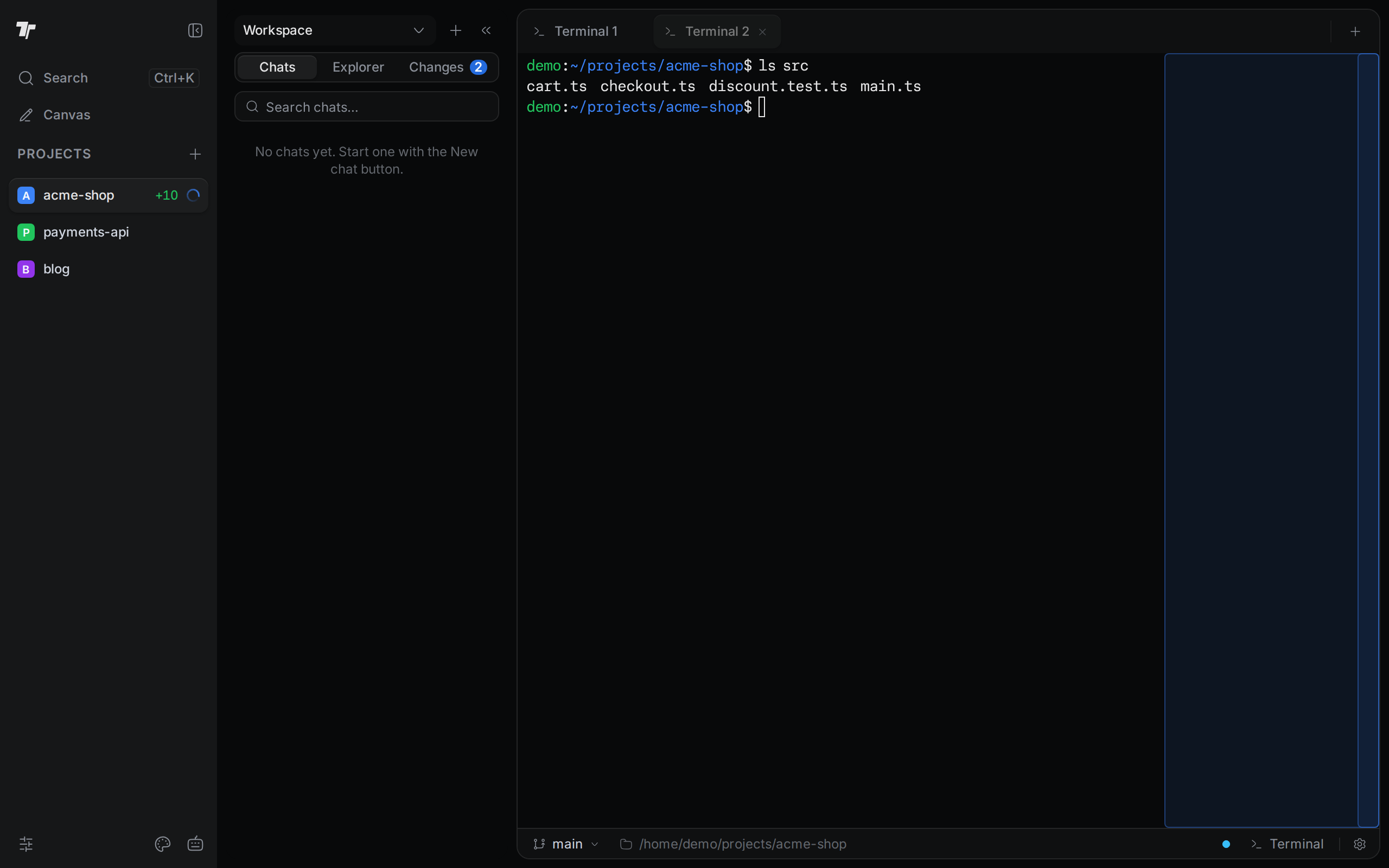Click the Ctrl+K shortcut badge
Viewport: 1389px width, 868px height.
[174, 78]
